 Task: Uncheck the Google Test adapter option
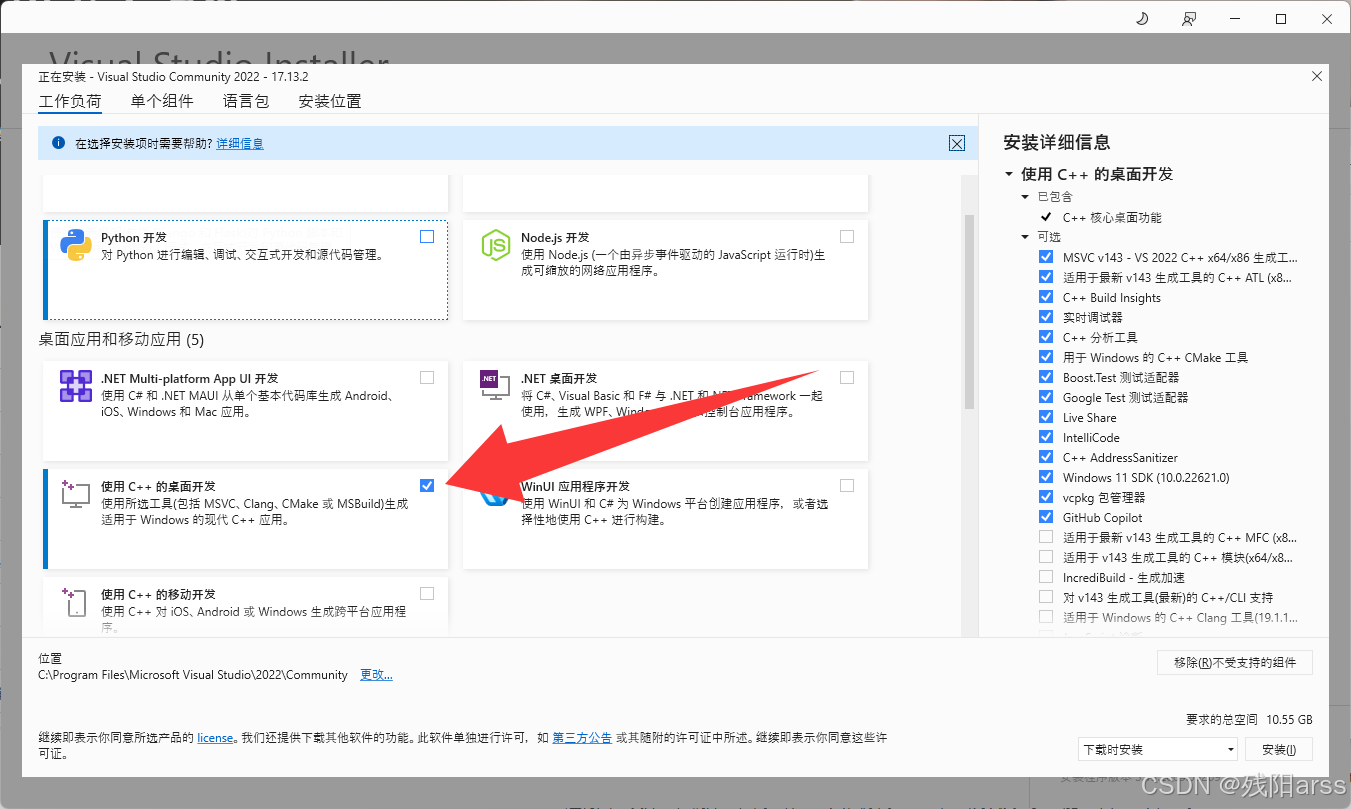pyautogui.click(x=1046, y=397)
